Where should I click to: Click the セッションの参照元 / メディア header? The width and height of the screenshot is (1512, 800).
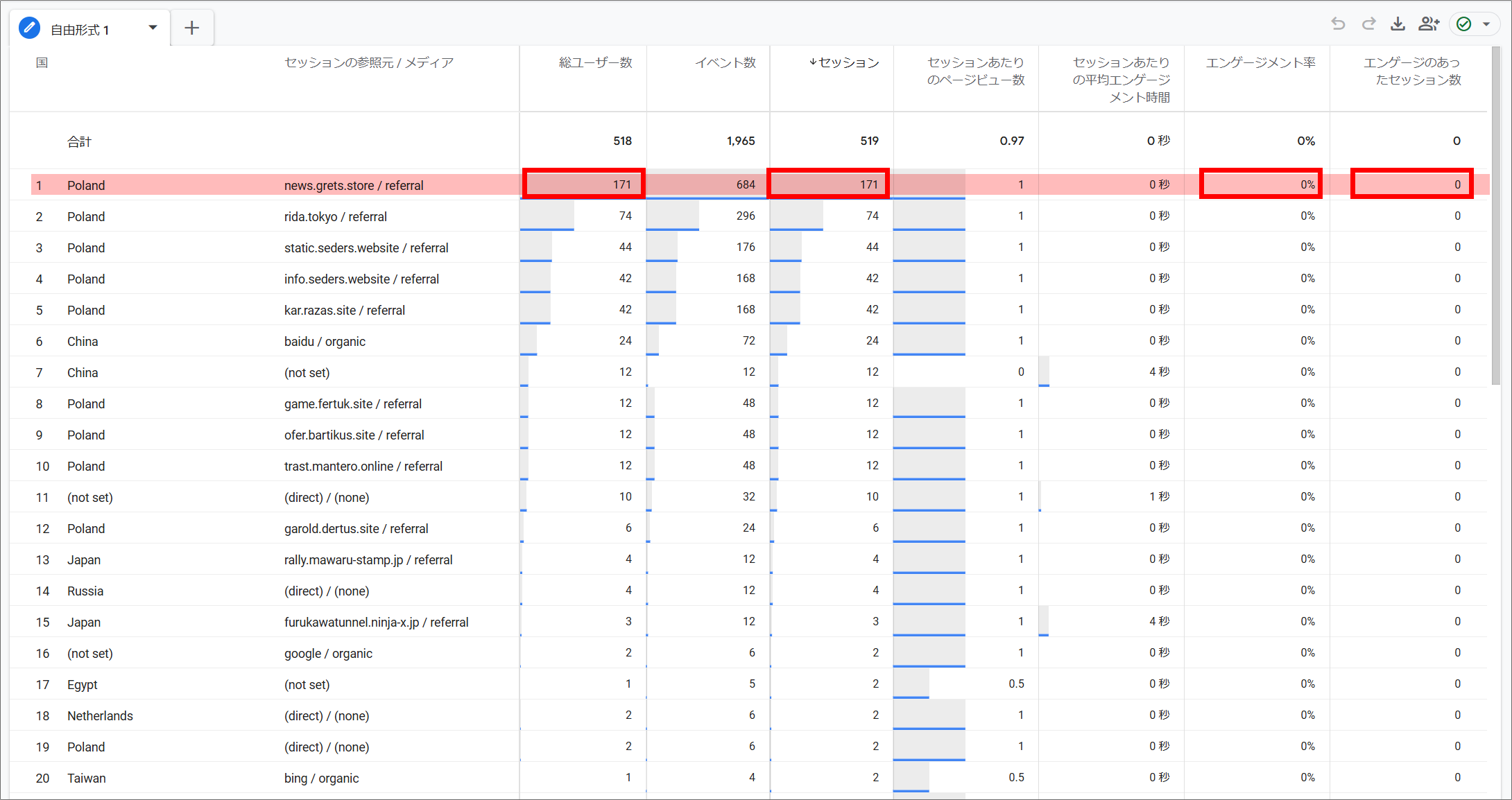click(368, 63)
